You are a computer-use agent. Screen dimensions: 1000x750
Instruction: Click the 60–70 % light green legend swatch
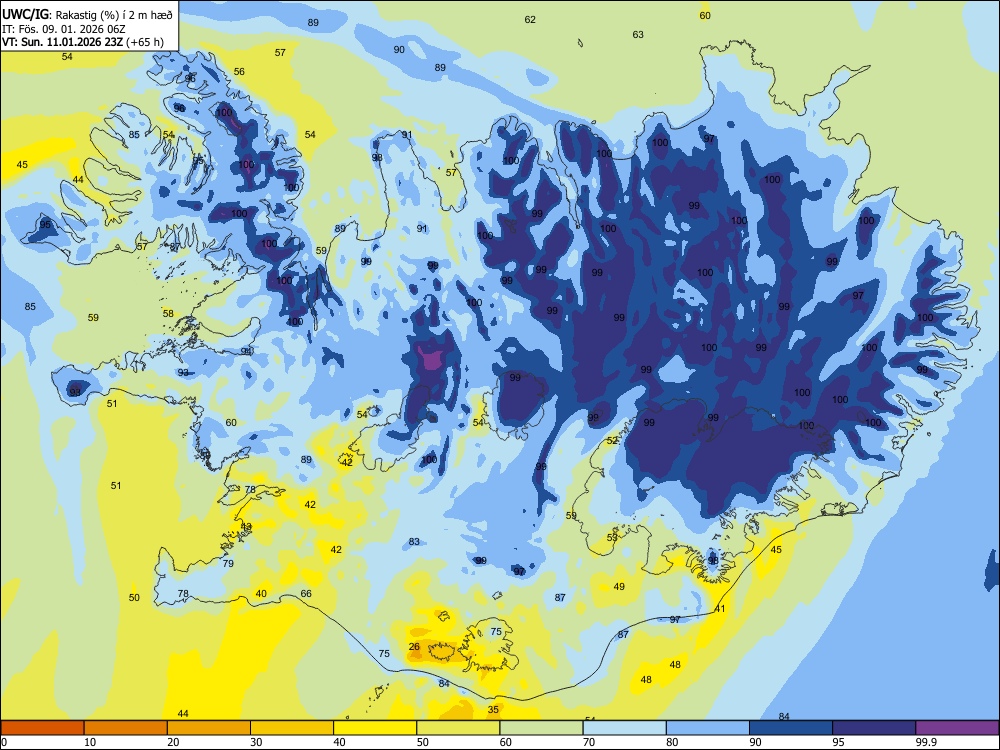click(541, 728)
